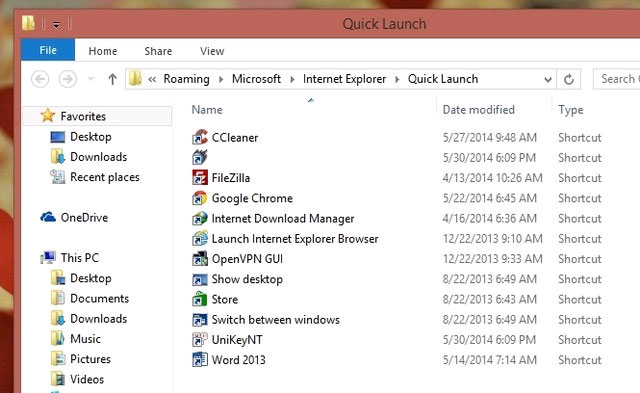Click the date 12/22/2013 9:10 AM

click(x=493, y=239)
